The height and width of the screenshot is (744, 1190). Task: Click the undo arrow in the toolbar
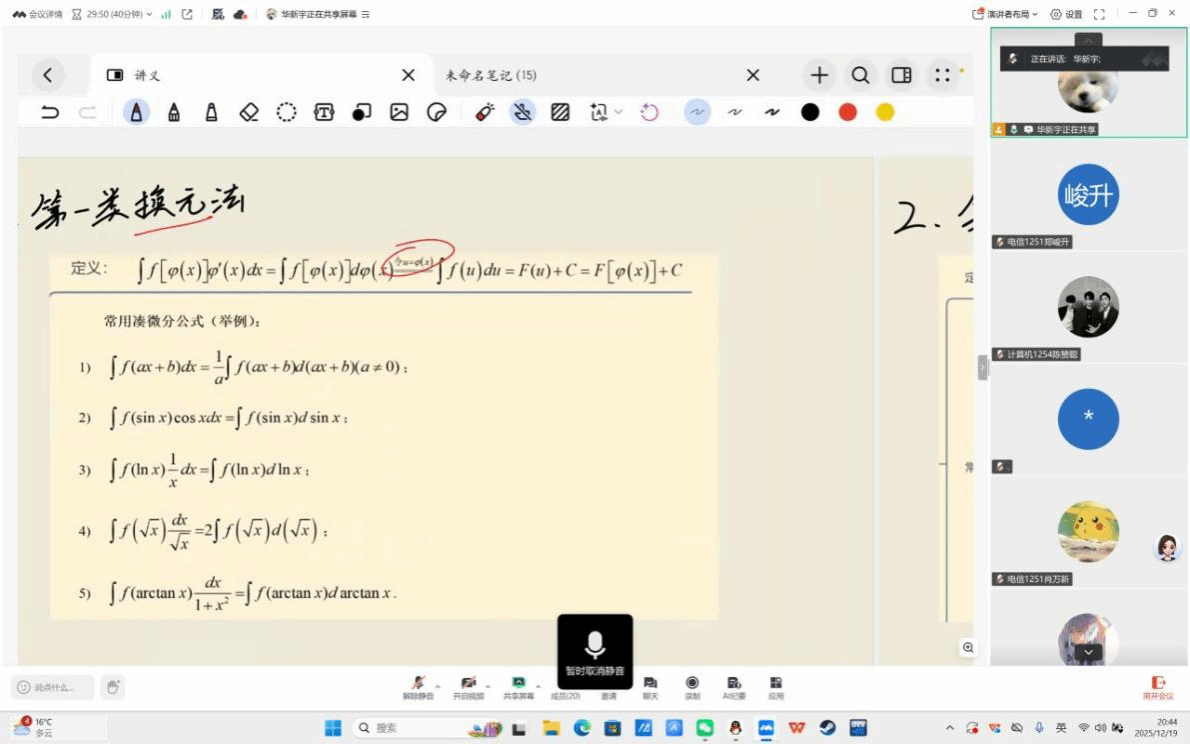point(50,112)
